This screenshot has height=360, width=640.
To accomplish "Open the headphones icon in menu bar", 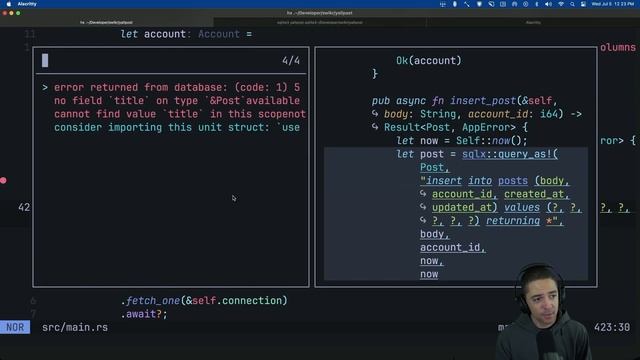I will pyautogui.click(x=514, y=4).
